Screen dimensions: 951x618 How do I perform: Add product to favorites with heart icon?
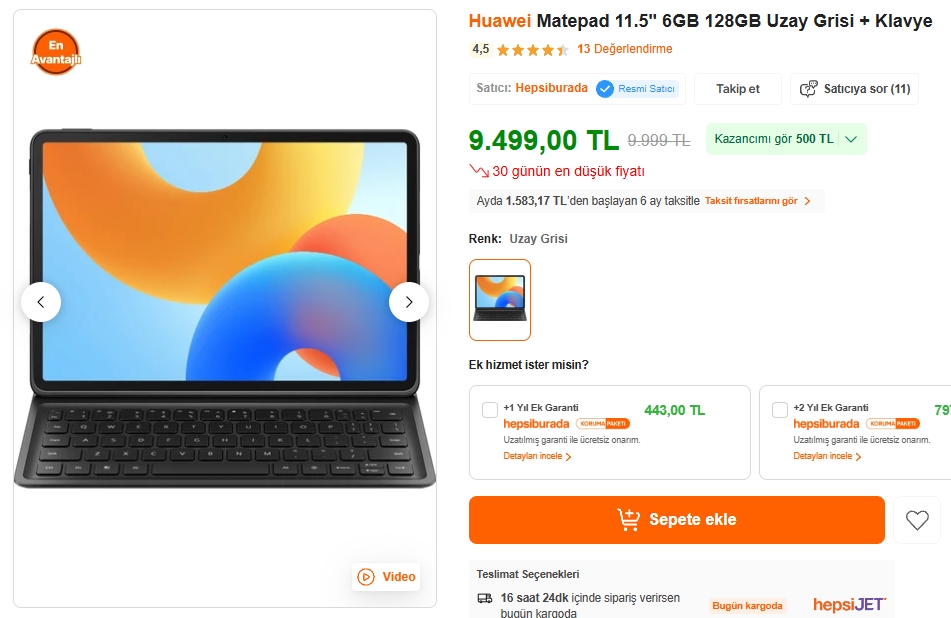pos(917,520)
